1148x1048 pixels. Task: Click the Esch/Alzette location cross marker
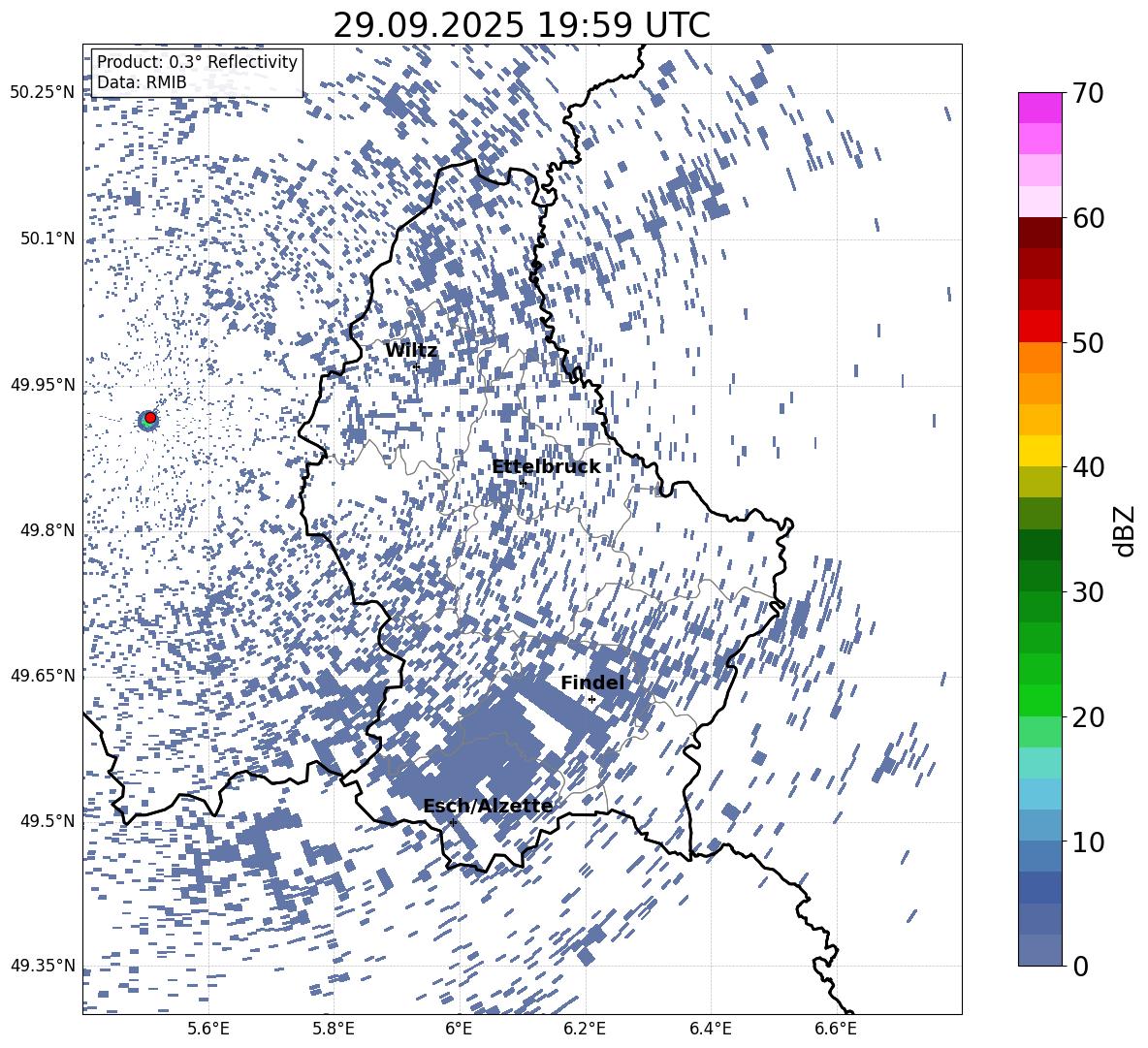(453, 822)
